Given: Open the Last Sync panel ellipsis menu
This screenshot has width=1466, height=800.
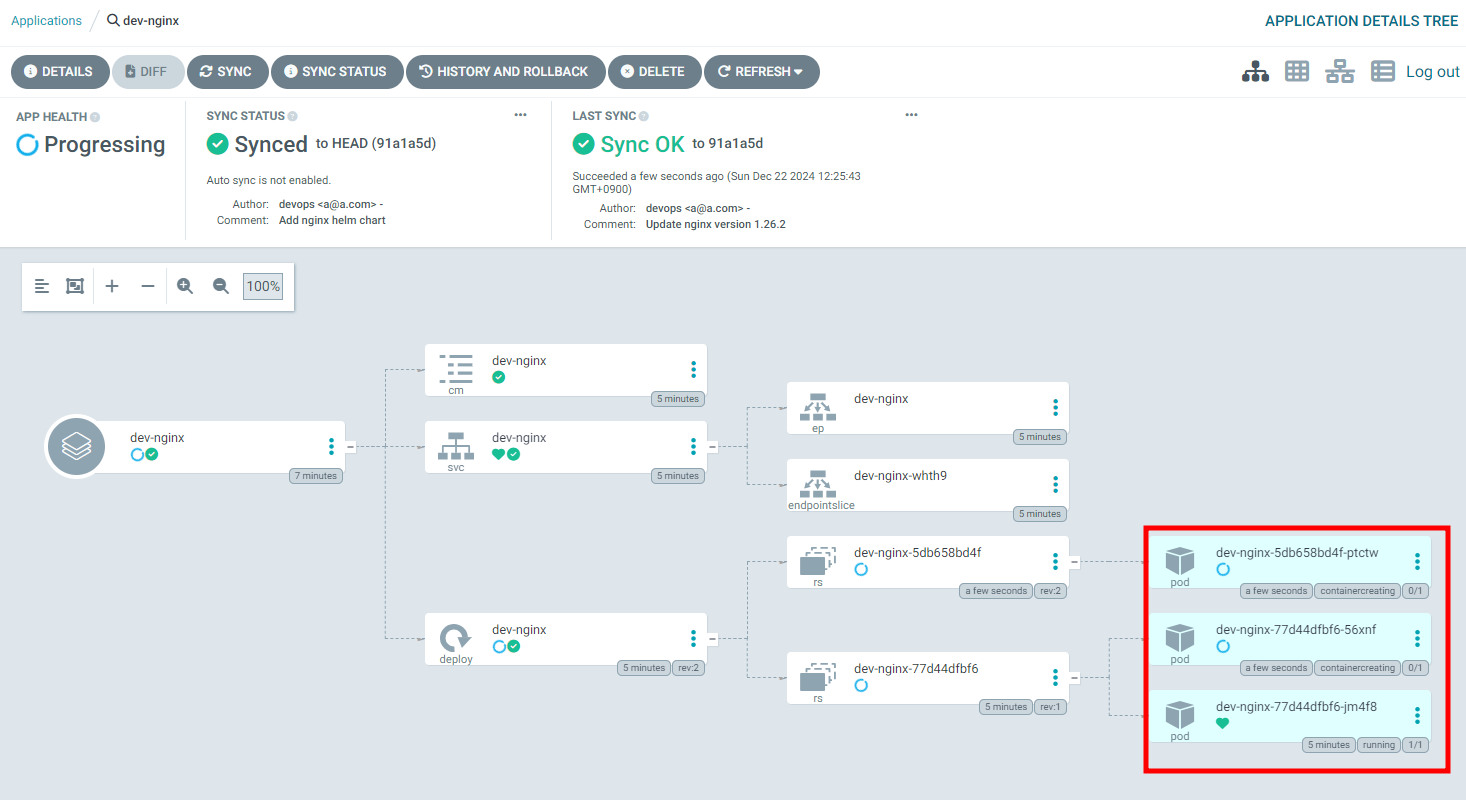Looking at the screenshot, I should click(911, 115).
